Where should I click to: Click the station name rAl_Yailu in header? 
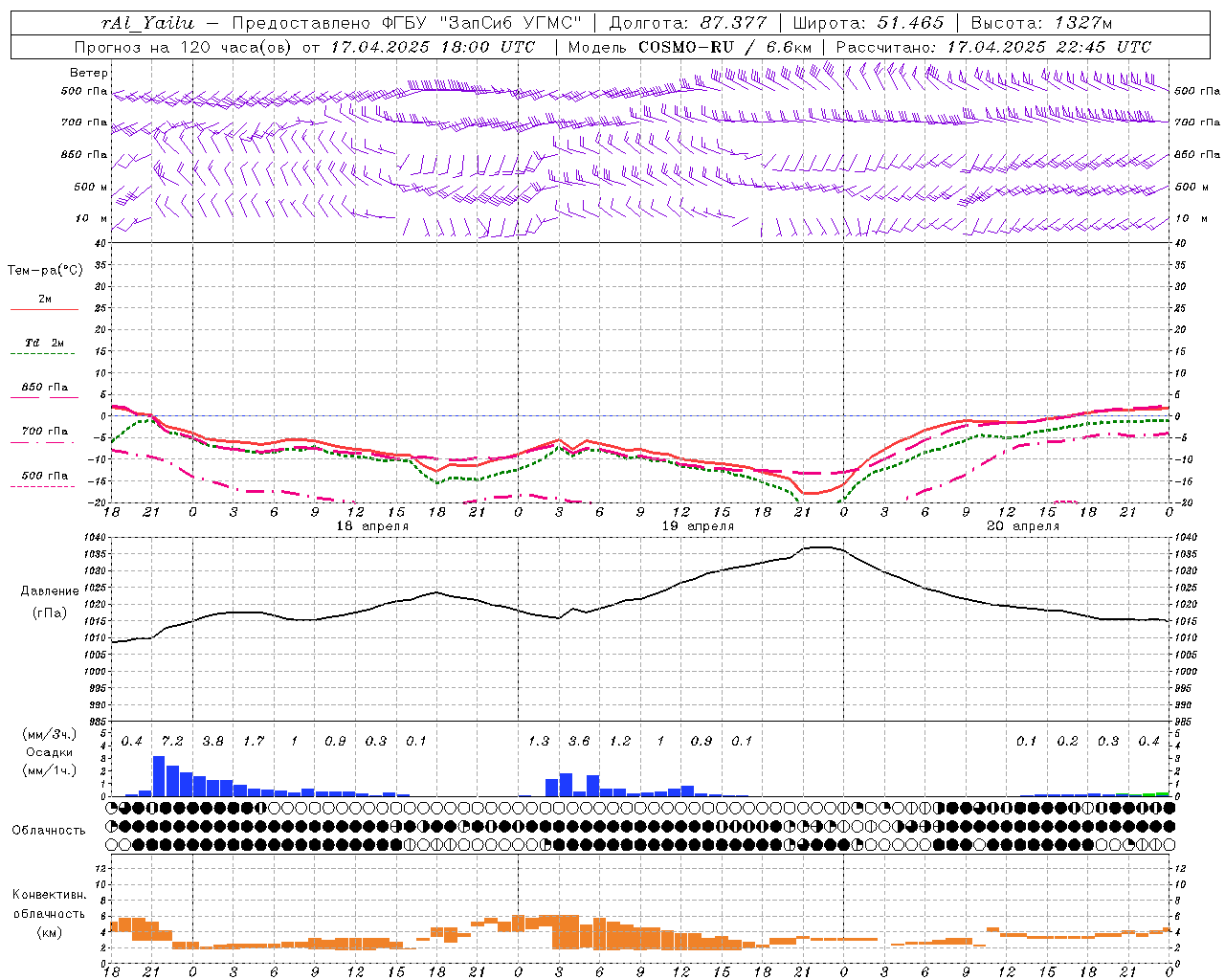point(146,23)
